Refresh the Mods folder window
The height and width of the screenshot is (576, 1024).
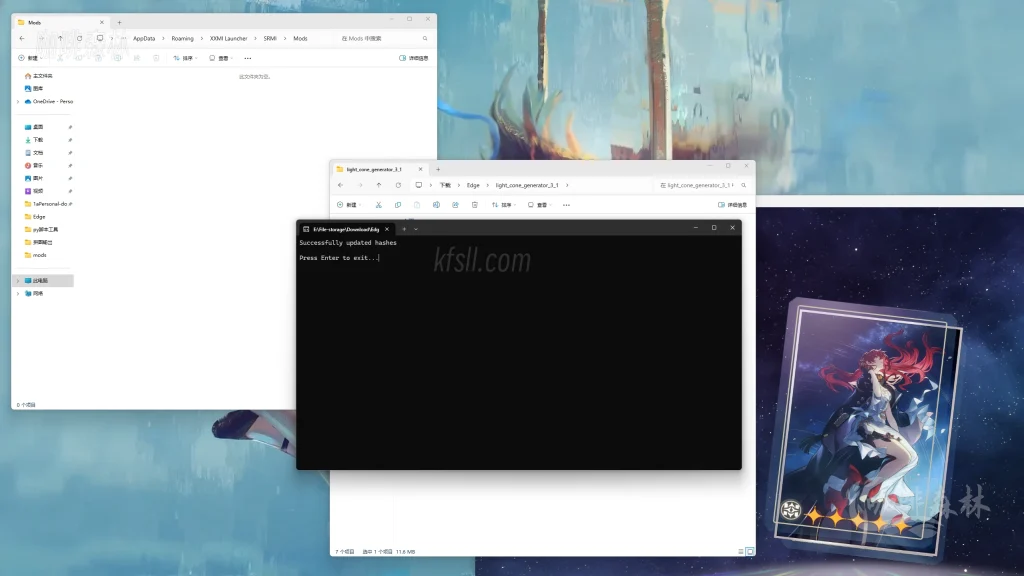click(79, 38)
